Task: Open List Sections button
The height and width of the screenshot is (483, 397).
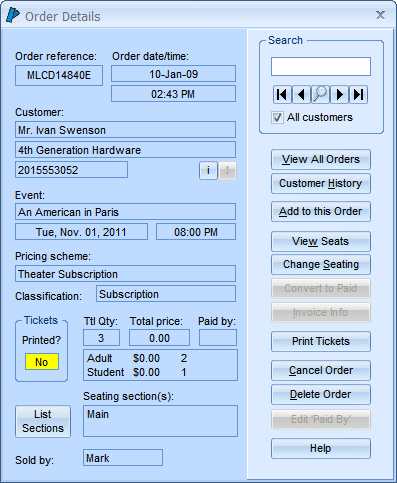Action: (43, 421)
